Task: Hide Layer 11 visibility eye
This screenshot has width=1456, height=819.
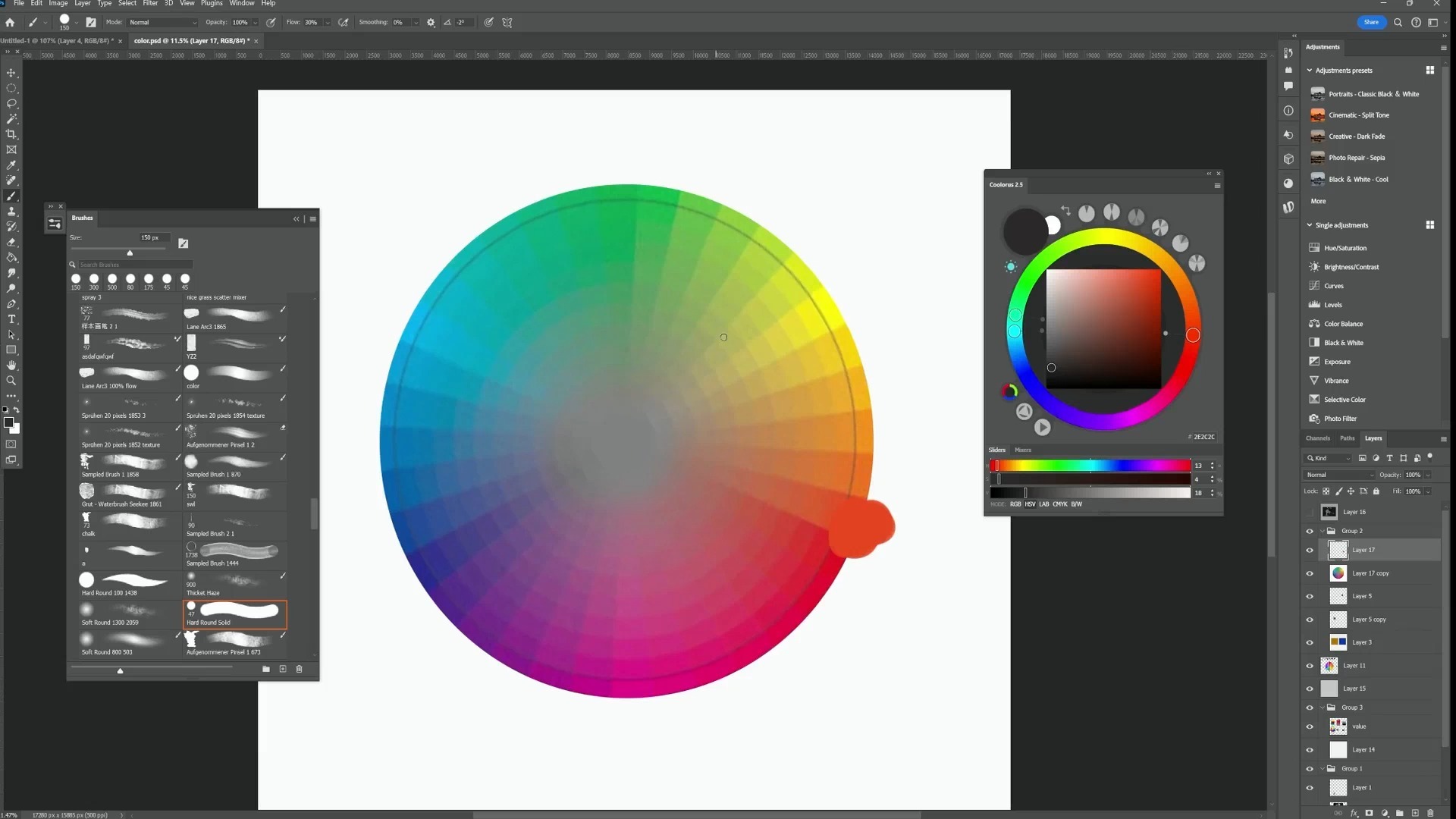Action: tap(1310, 666)
